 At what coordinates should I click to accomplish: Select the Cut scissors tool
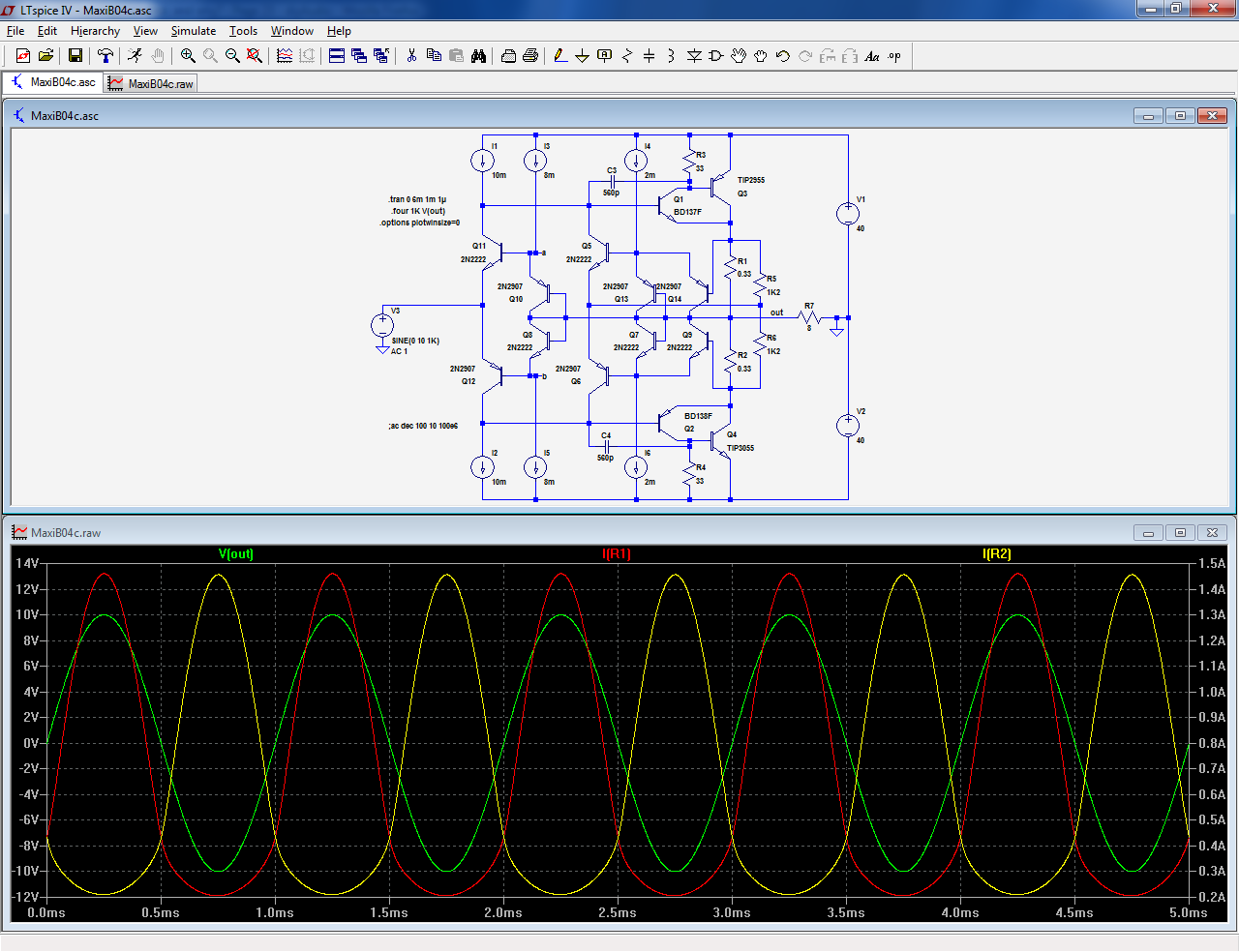click(x=411, y=56)
